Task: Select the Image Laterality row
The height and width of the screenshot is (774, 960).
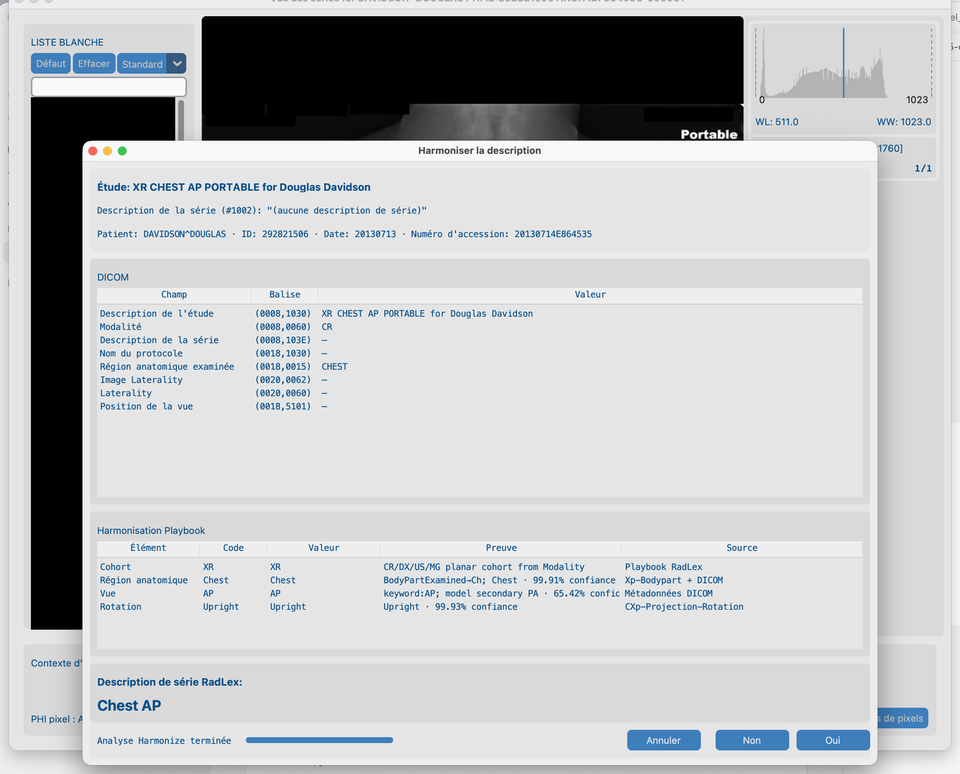Action: (479, 380)
